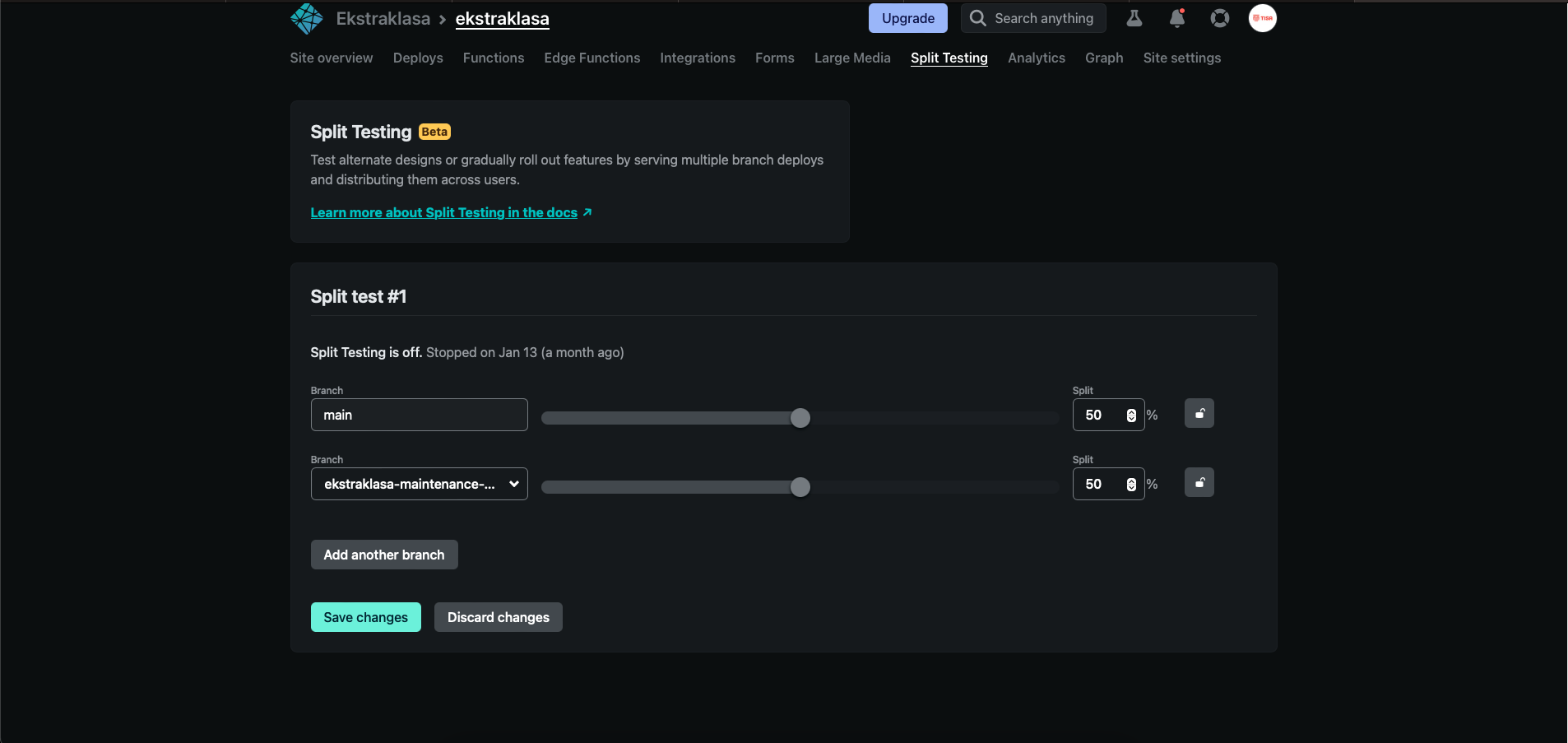The width and height of the screenshot is (1568, 743).
Task: Open the Graph tab
Action: point(1104,58)
